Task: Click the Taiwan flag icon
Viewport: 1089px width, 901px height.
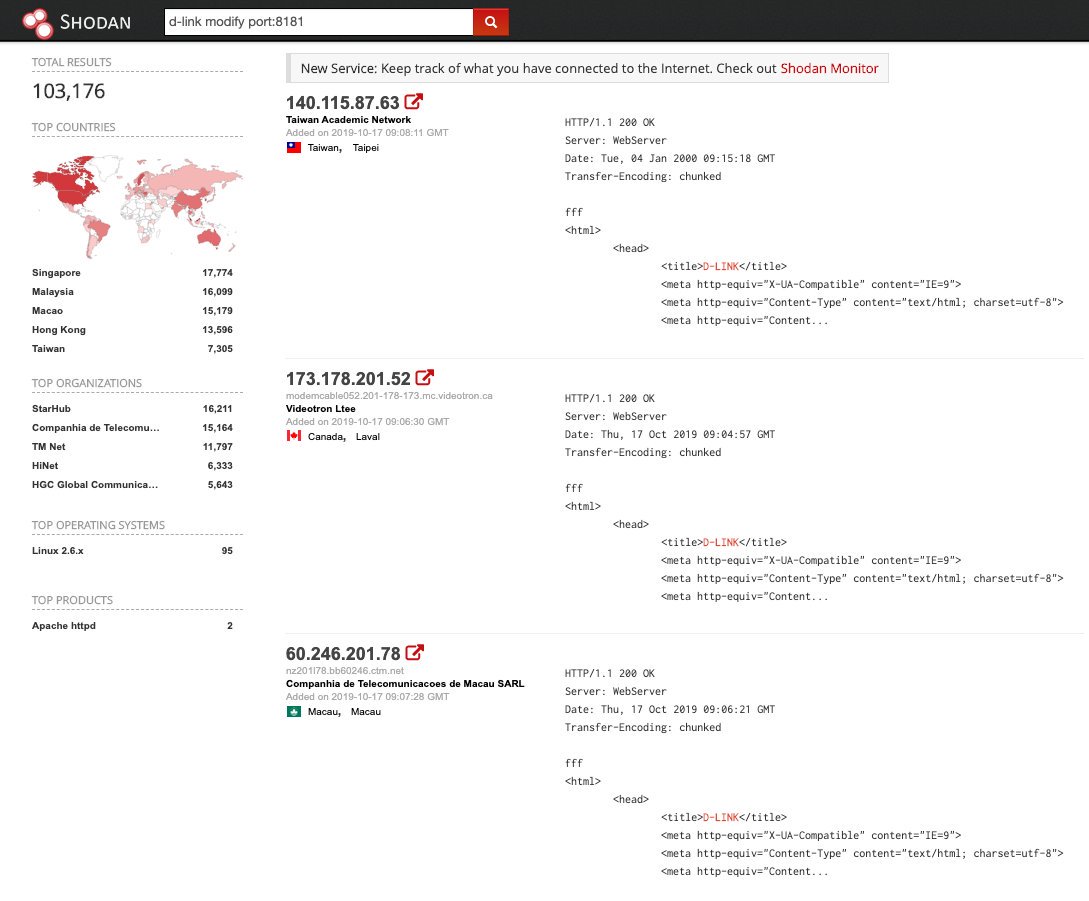Action: (294, 147)
